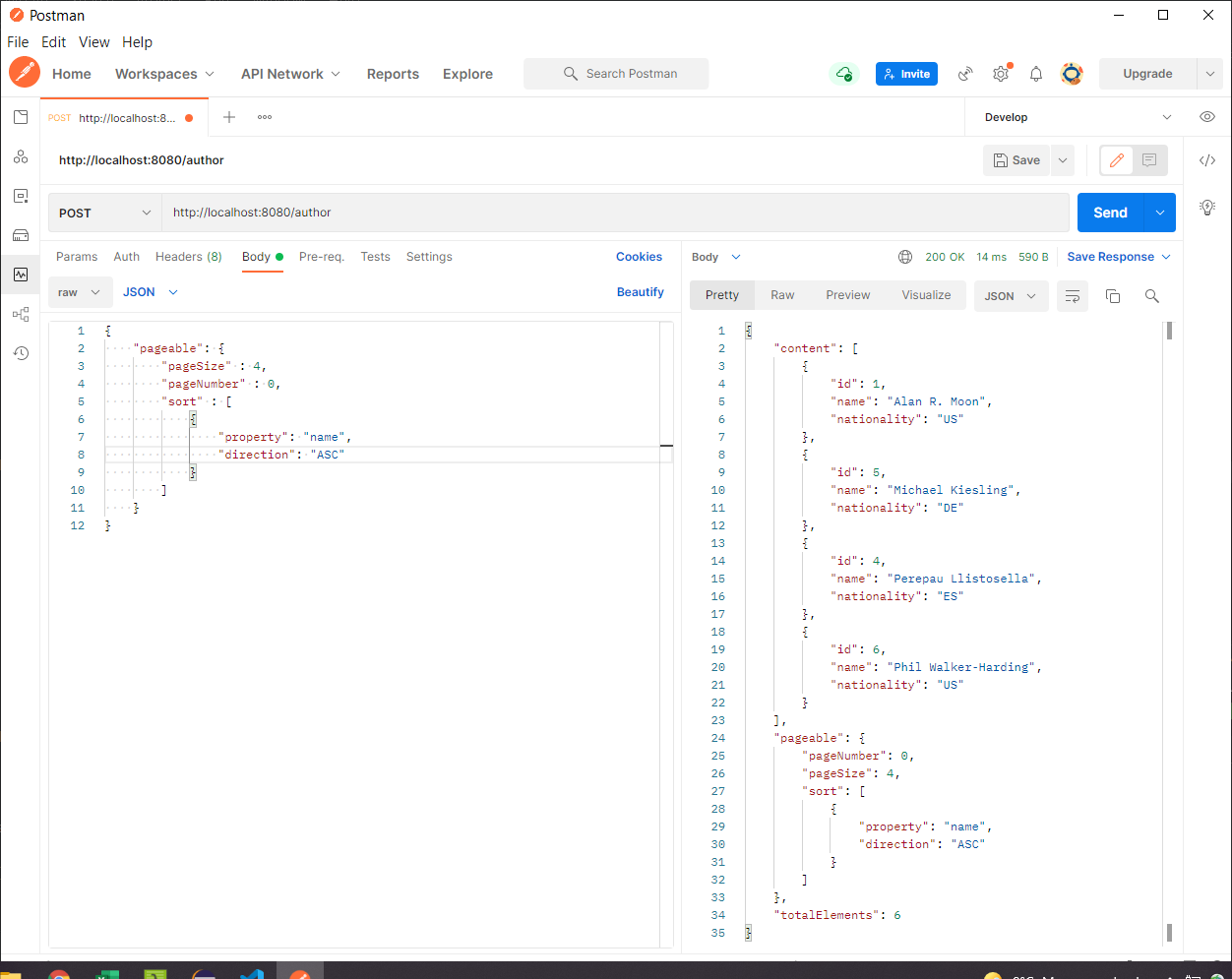This screenshot has width=1232, height=979.
Task: Open Postman settings via the gear icon
Action: [1000, 74]
